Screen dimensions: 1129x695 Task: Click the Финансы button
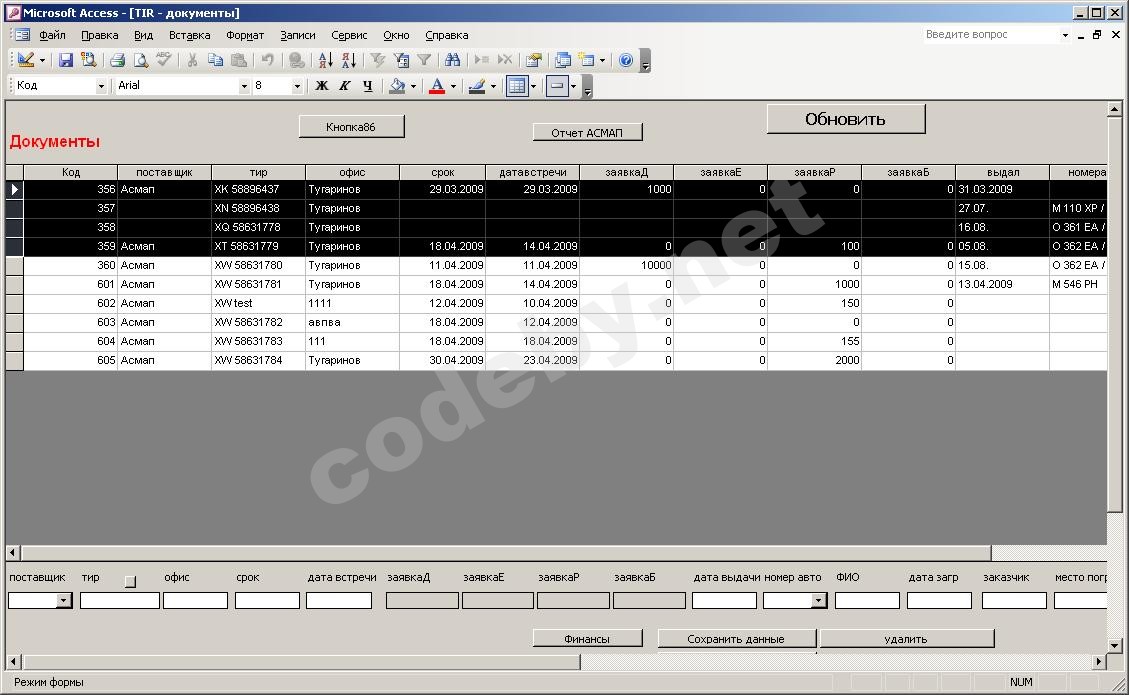(x=588, y=639)
